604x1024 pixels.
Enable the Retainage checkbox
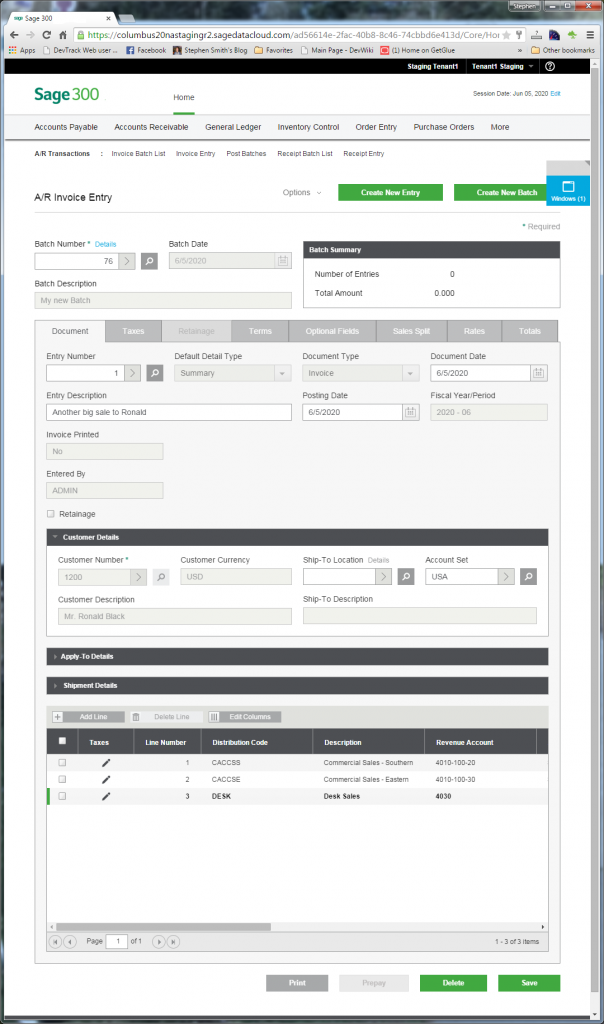(51, 514)
